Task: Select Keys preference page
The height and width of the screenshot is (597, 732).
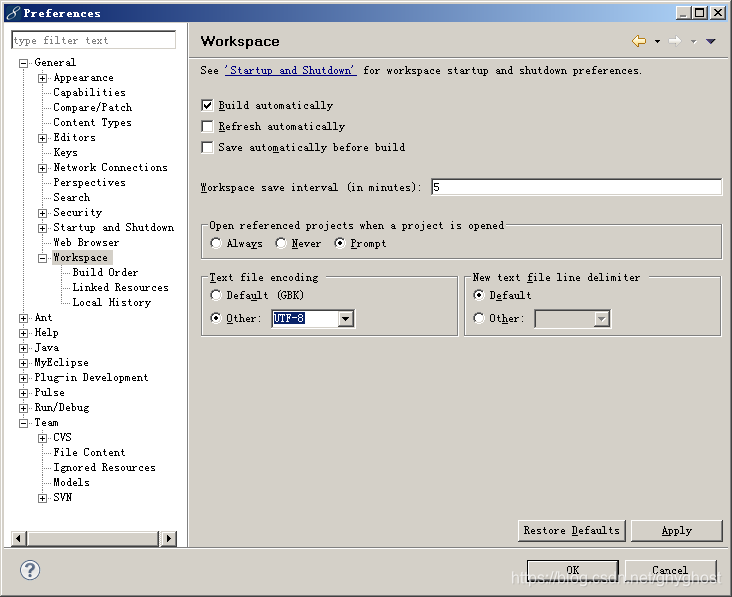Action: (65, 152)
